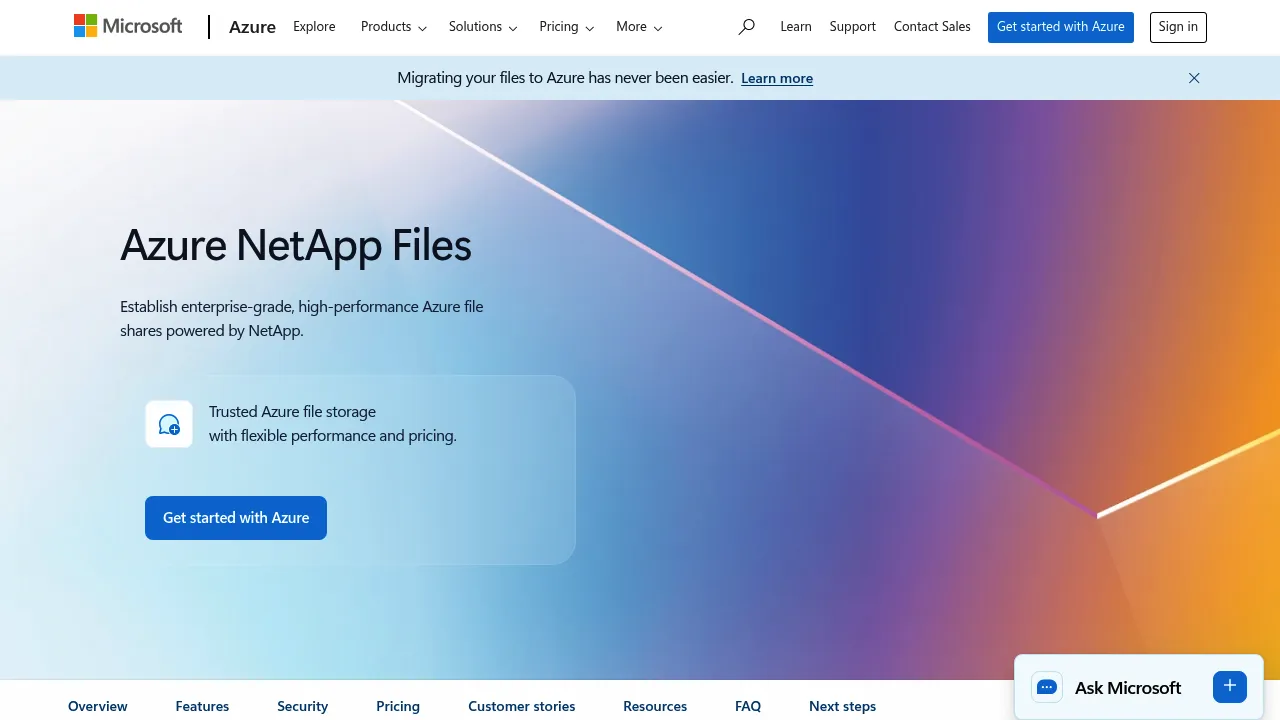1280x720 pixels.
Task: Click the Azure NetApp Files heading
Action: [x=296, y=245]
